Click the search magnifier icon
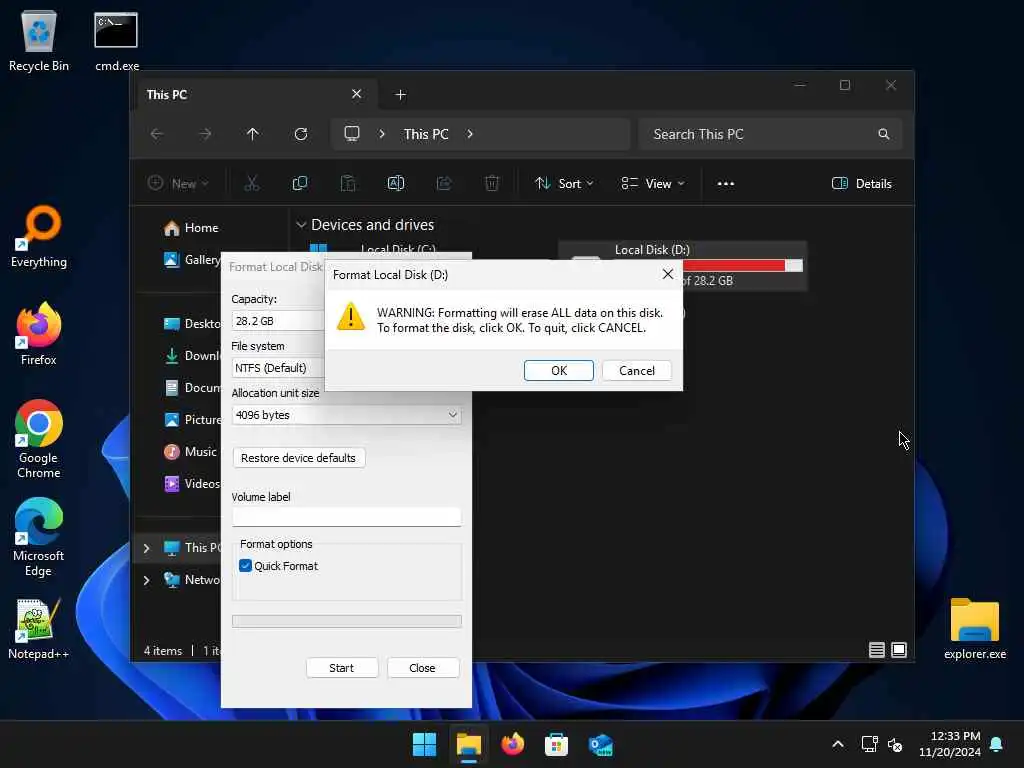Viewport: 1024px width, 768px height. coord(884,134)
